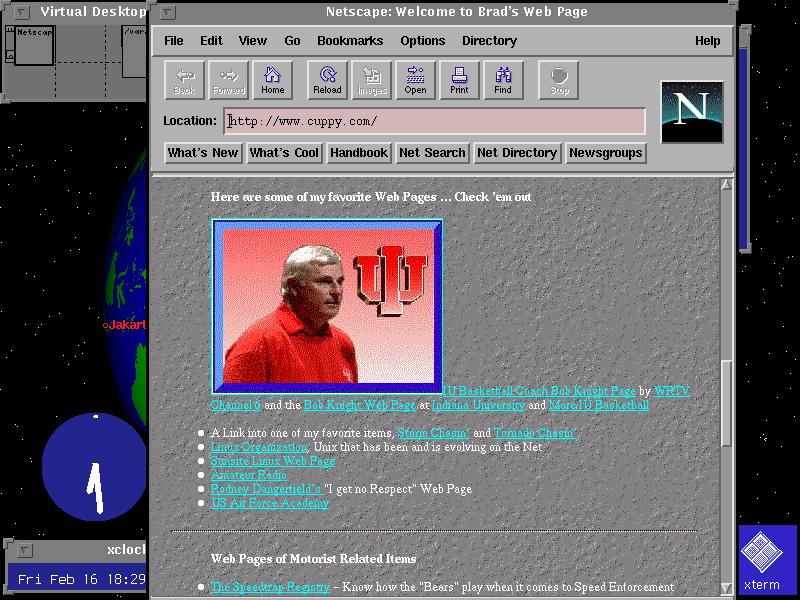The width and height of the screenshot is (800, 600).
Task: Open the Rodney Dangerfield's link
Action: coord(266,489)
